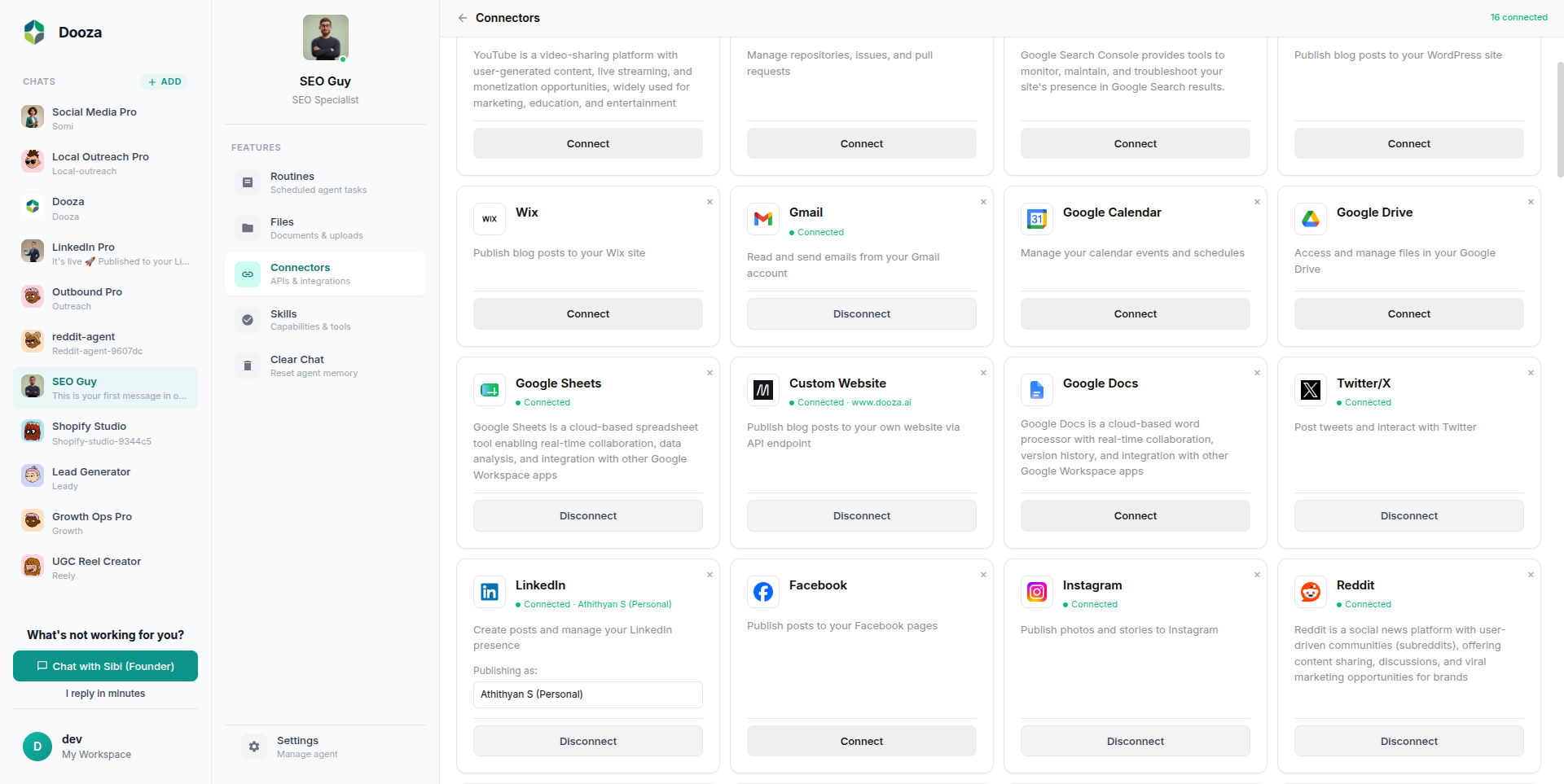Connect Google Drive

coord(1409,313)
